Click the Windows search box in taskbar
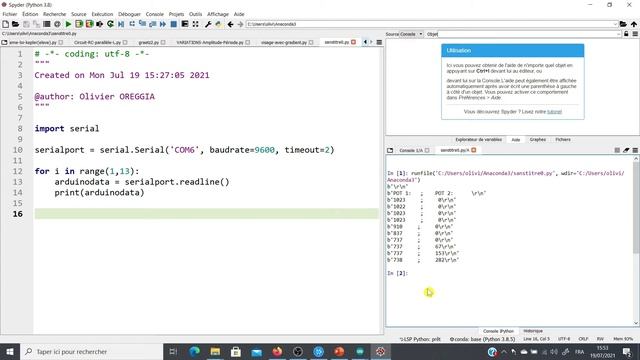Screen dimensions: 640x360 point(92,351)
